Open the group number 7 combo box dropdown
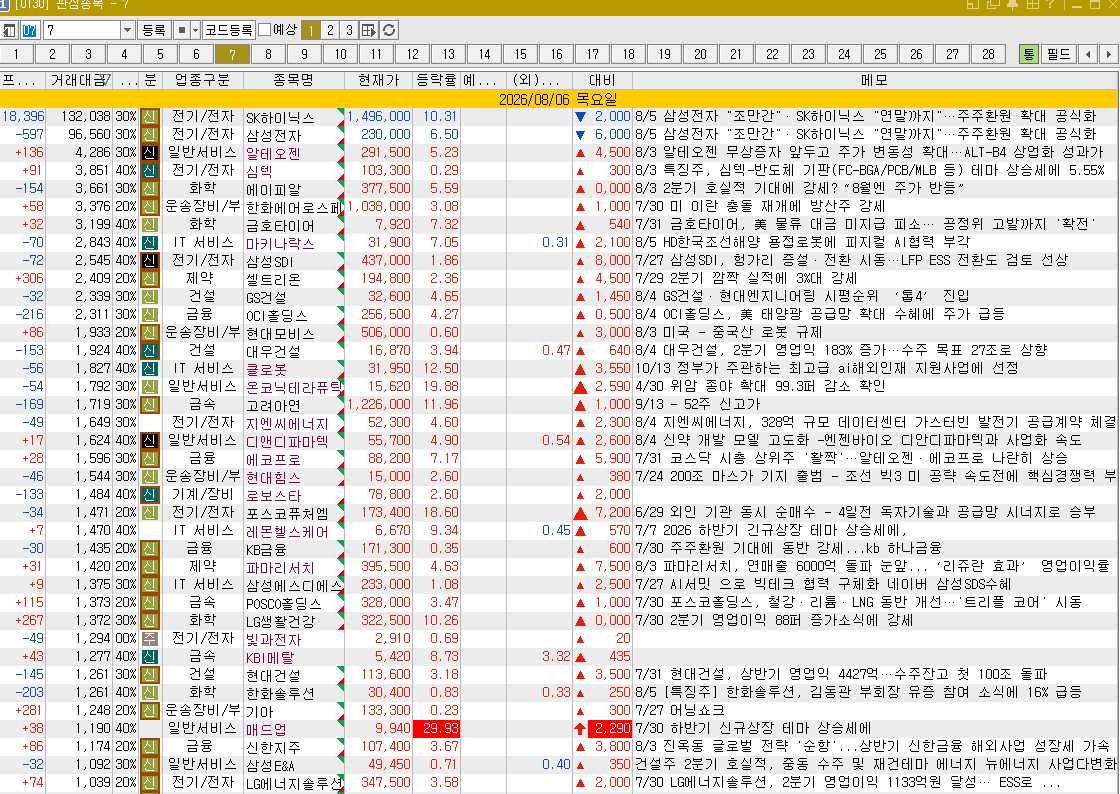 click(127, 30)
